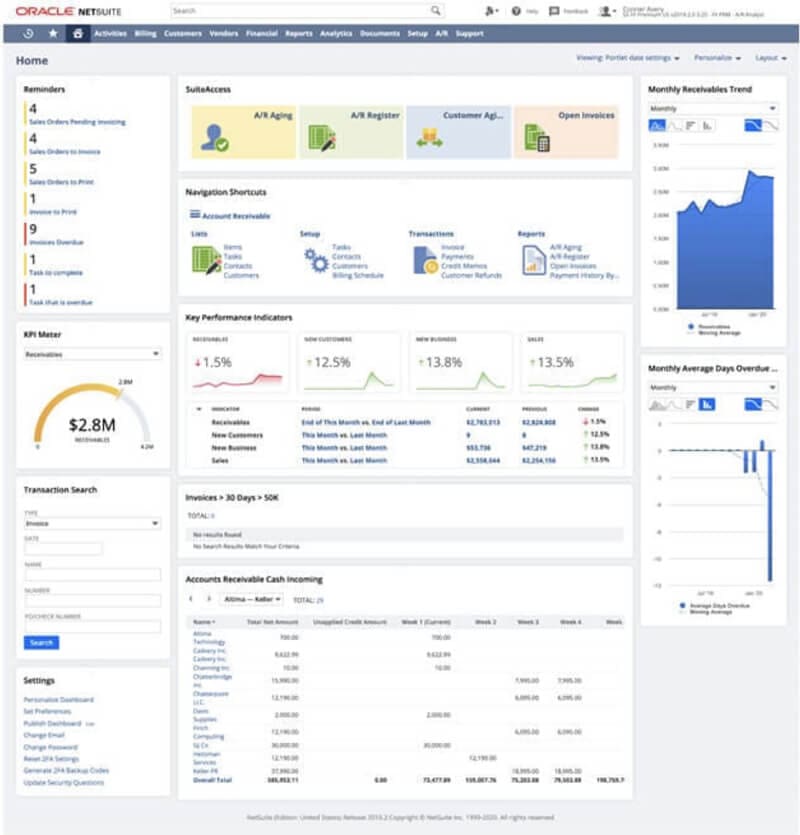The image size is (800, 835).
Task: Open the A/R Aging SuiteAccess tile
Action: click(x=243, y=132)
